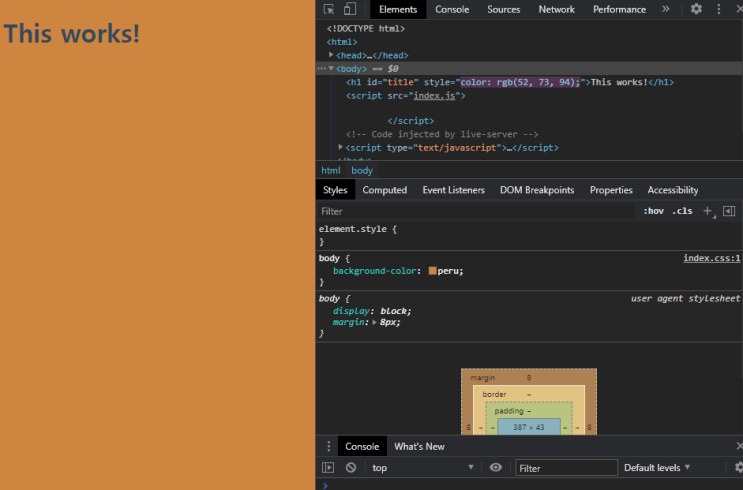The image size is (743, 490).
Task: Toggle the .cls element classes button
Action: [x=682, y=211]
